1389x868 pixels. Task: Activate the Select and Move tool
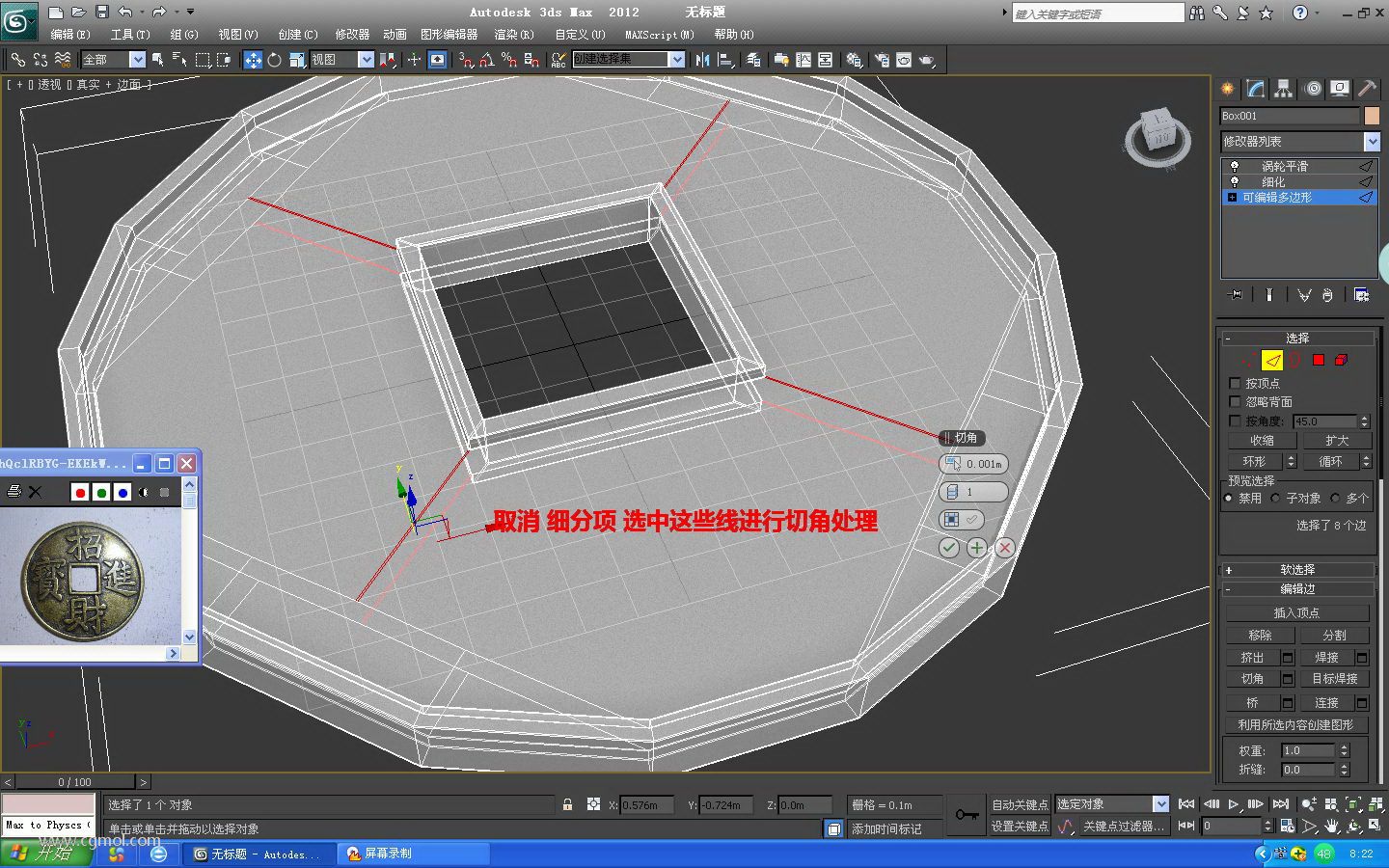pyautogui.click(x=253, y=60)
